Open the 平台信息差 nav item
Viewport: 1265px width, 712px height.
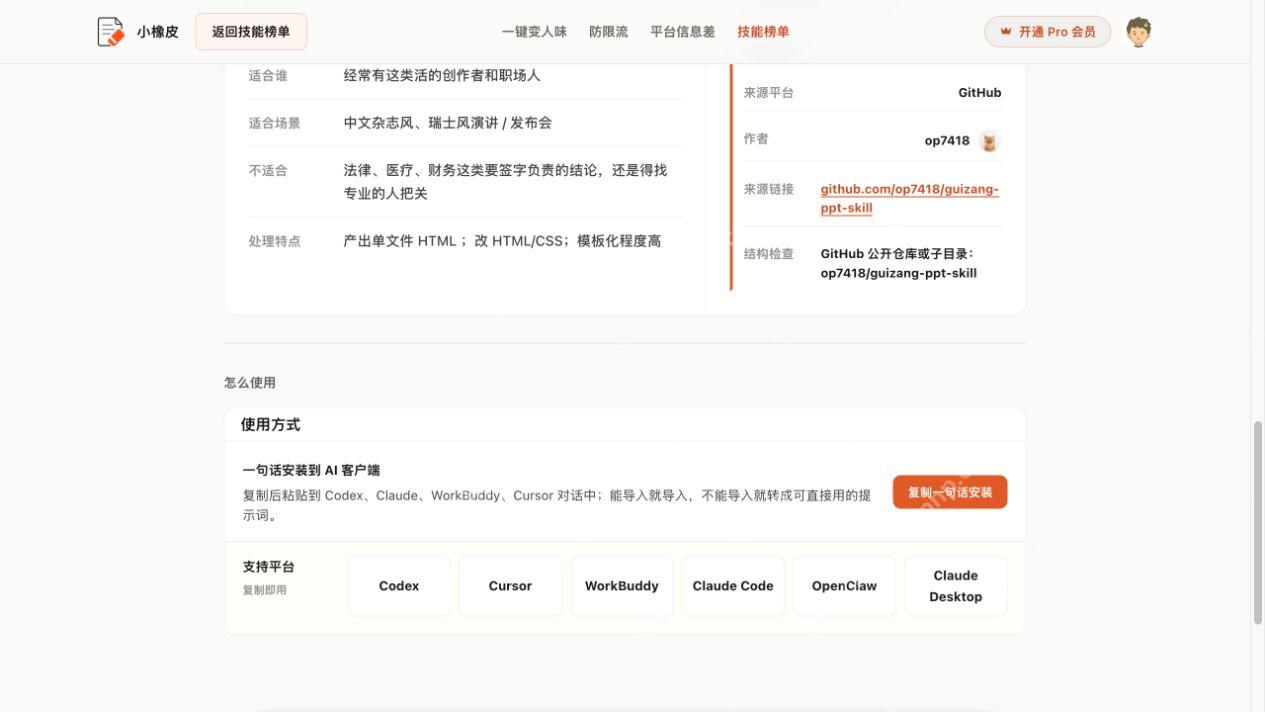tap(683, 32)
